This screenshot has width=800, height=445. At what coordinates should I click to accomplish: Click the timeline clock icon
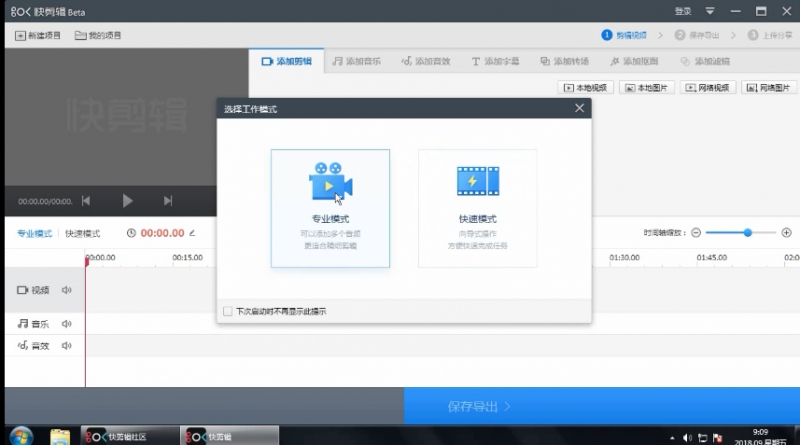click(x=131, y=233)
